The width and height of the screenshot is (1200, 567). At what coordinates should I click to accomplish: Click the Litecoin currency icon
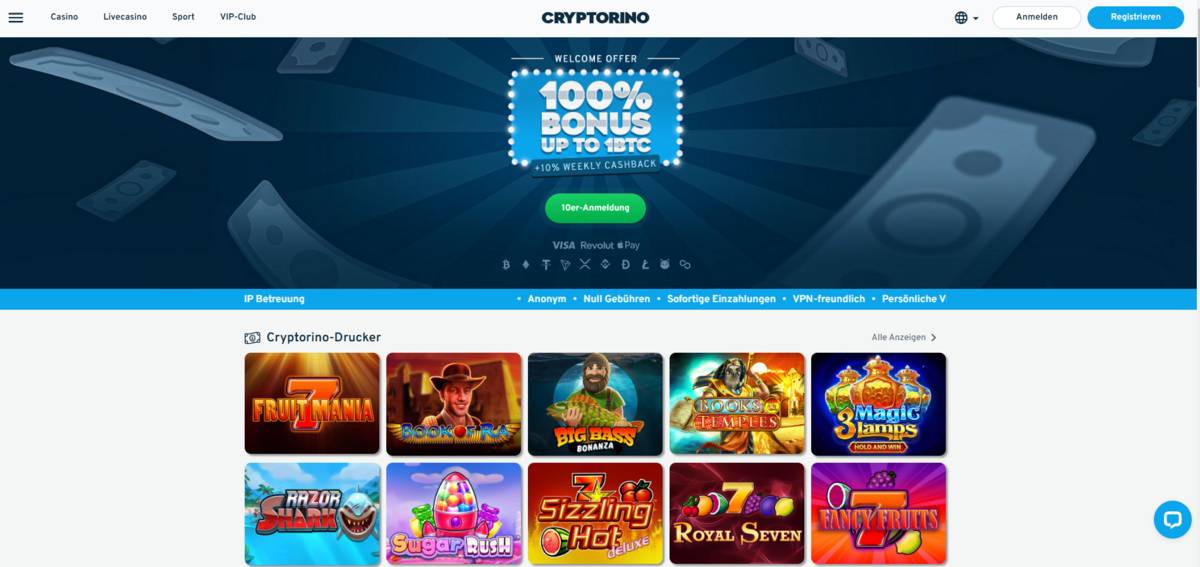click(x=645, y=265)
